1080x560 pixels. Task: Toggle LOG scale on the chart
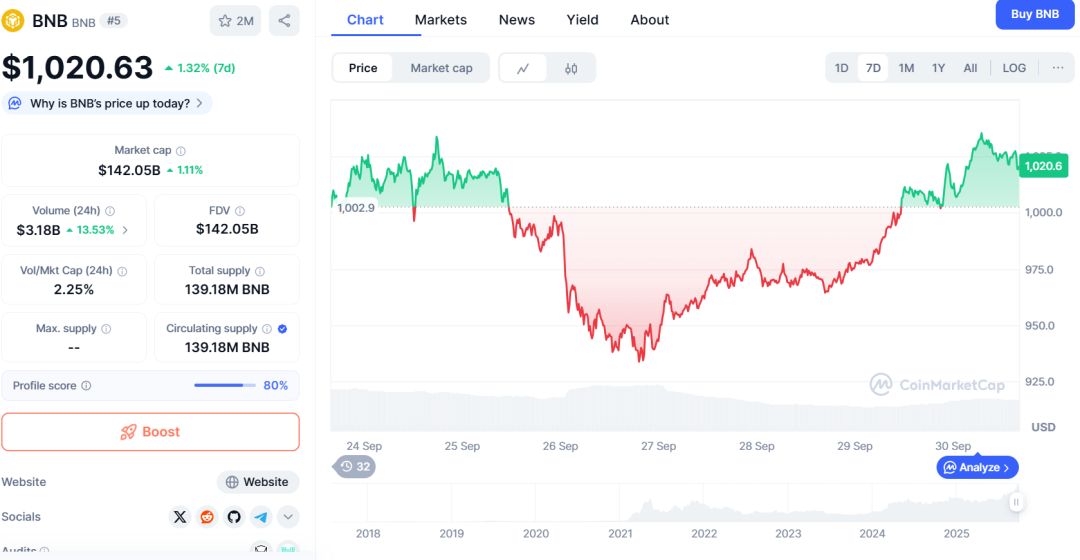[x=1014, y=68]
